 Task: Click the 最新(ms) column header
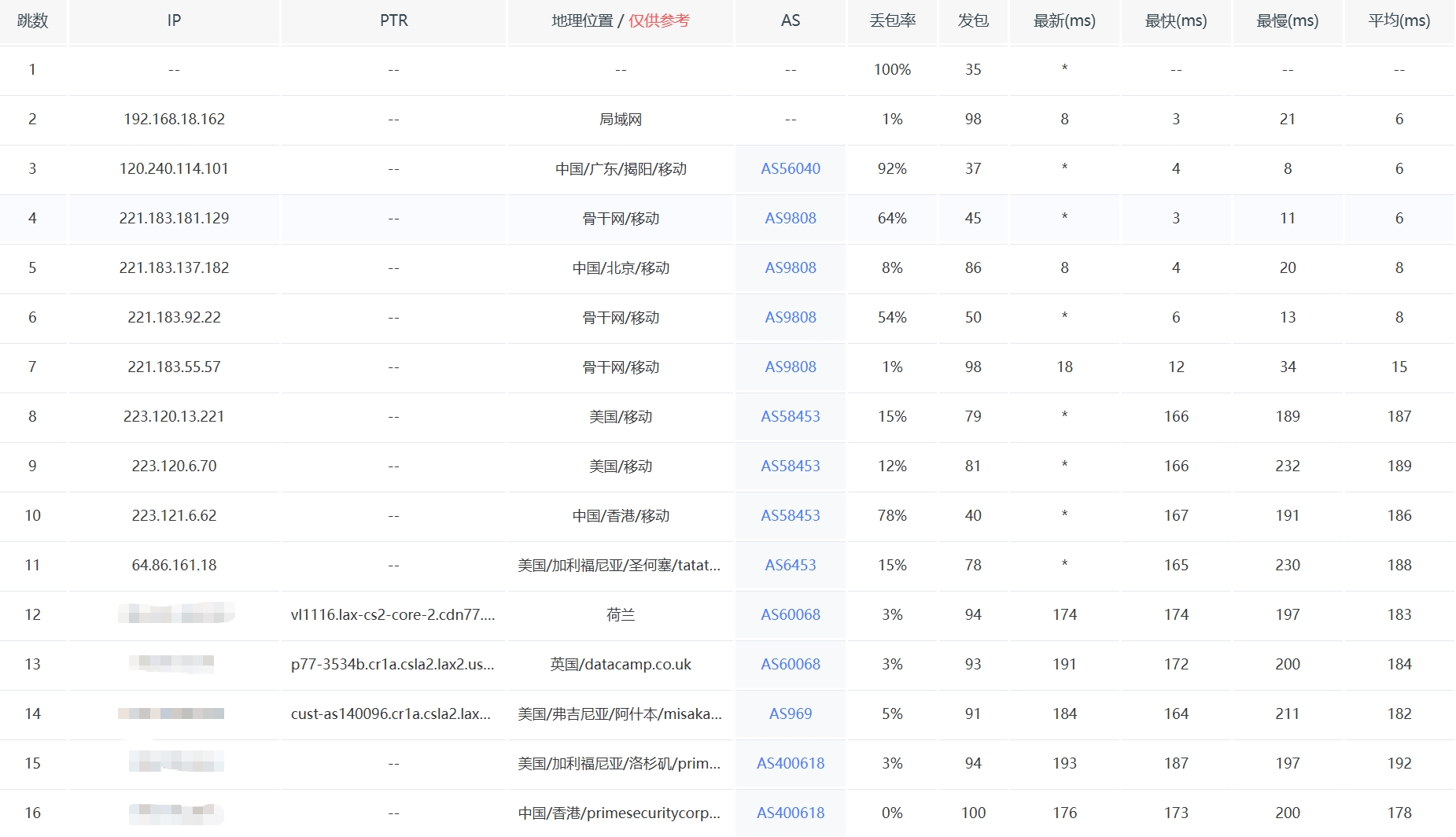[x=1064, y=20]
